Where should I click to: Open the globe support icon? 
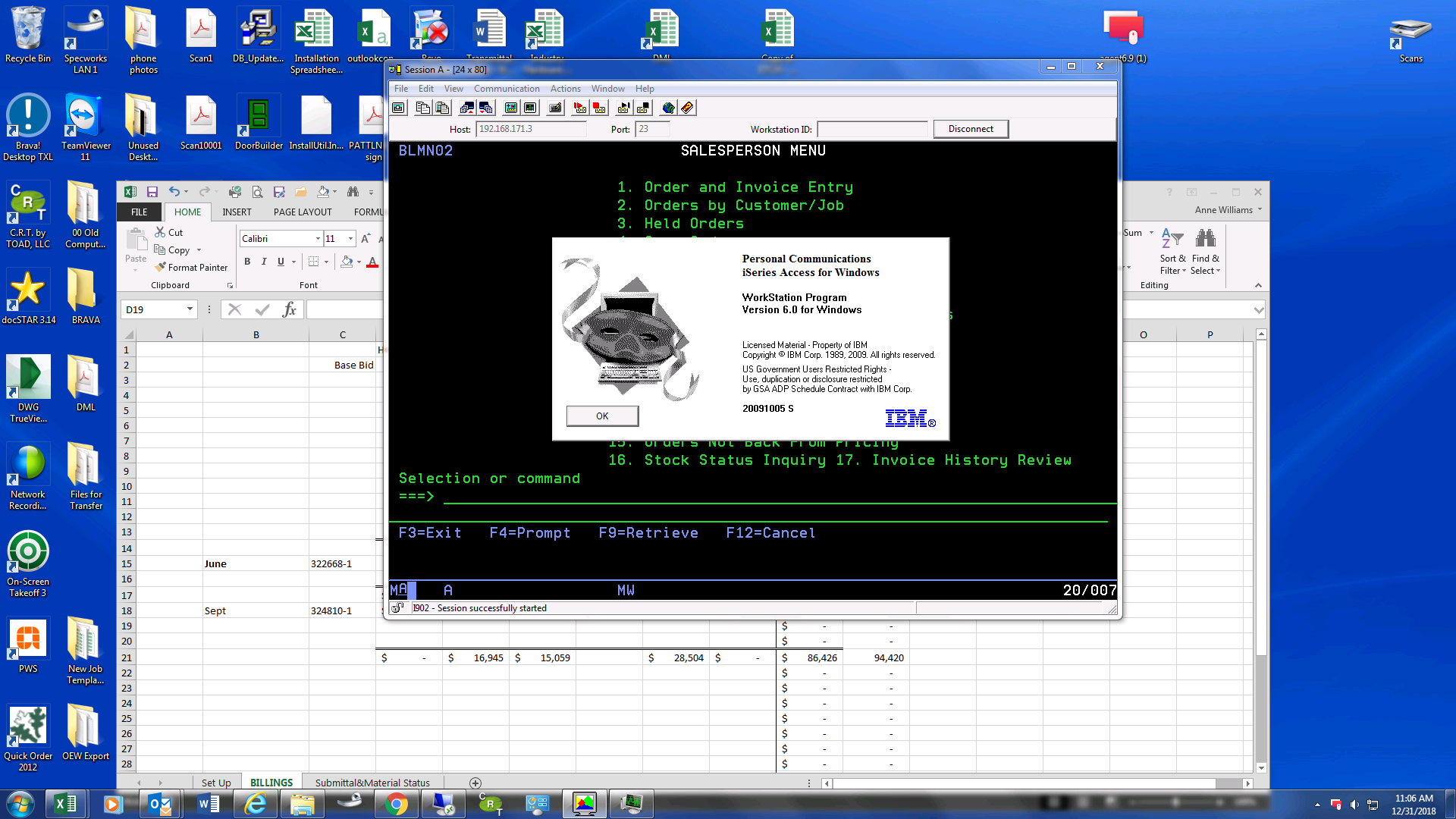pos(668,108)
